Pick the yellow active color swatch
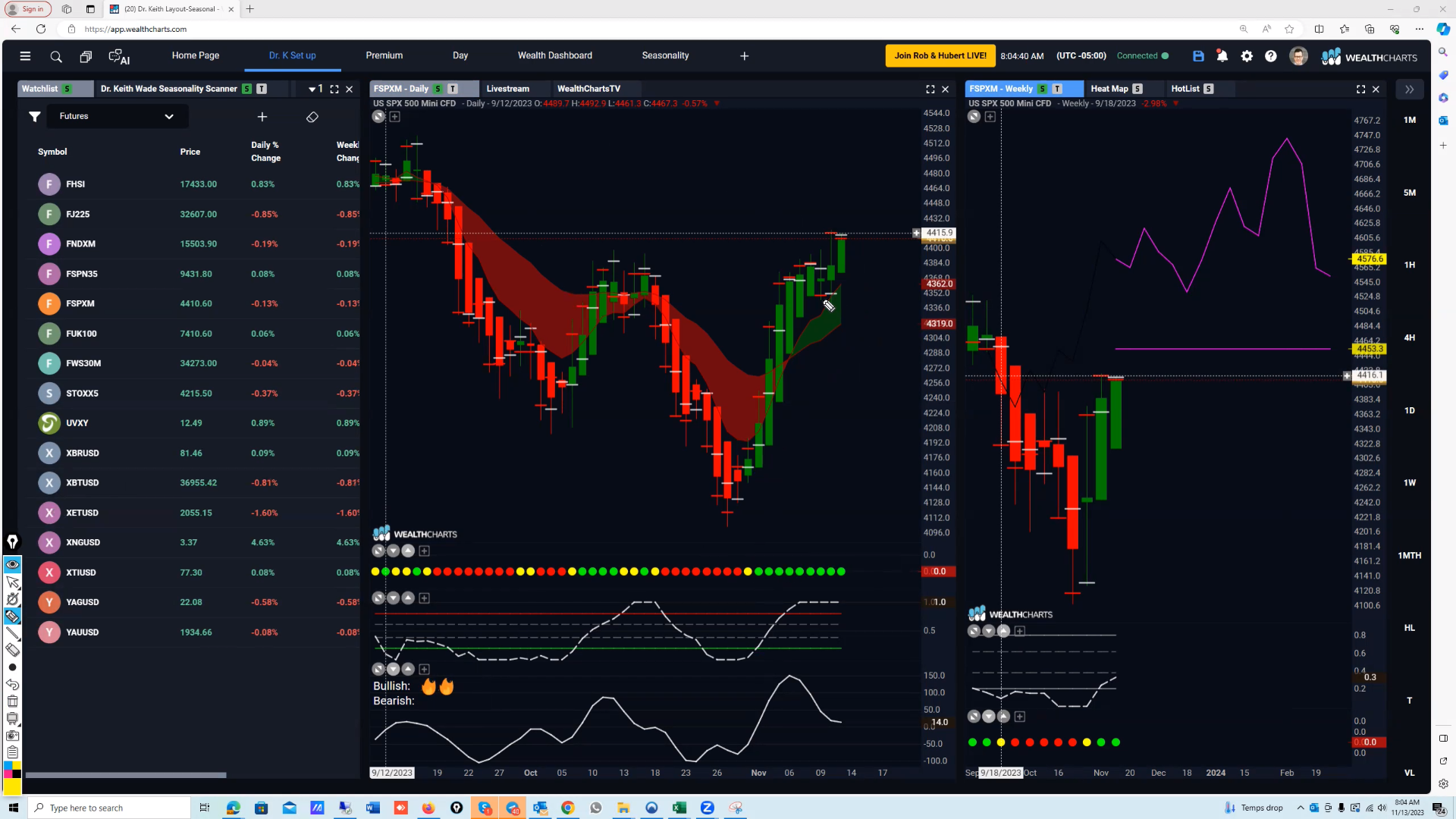This screenshot has height=819, width=1456. tap(12, 786)
